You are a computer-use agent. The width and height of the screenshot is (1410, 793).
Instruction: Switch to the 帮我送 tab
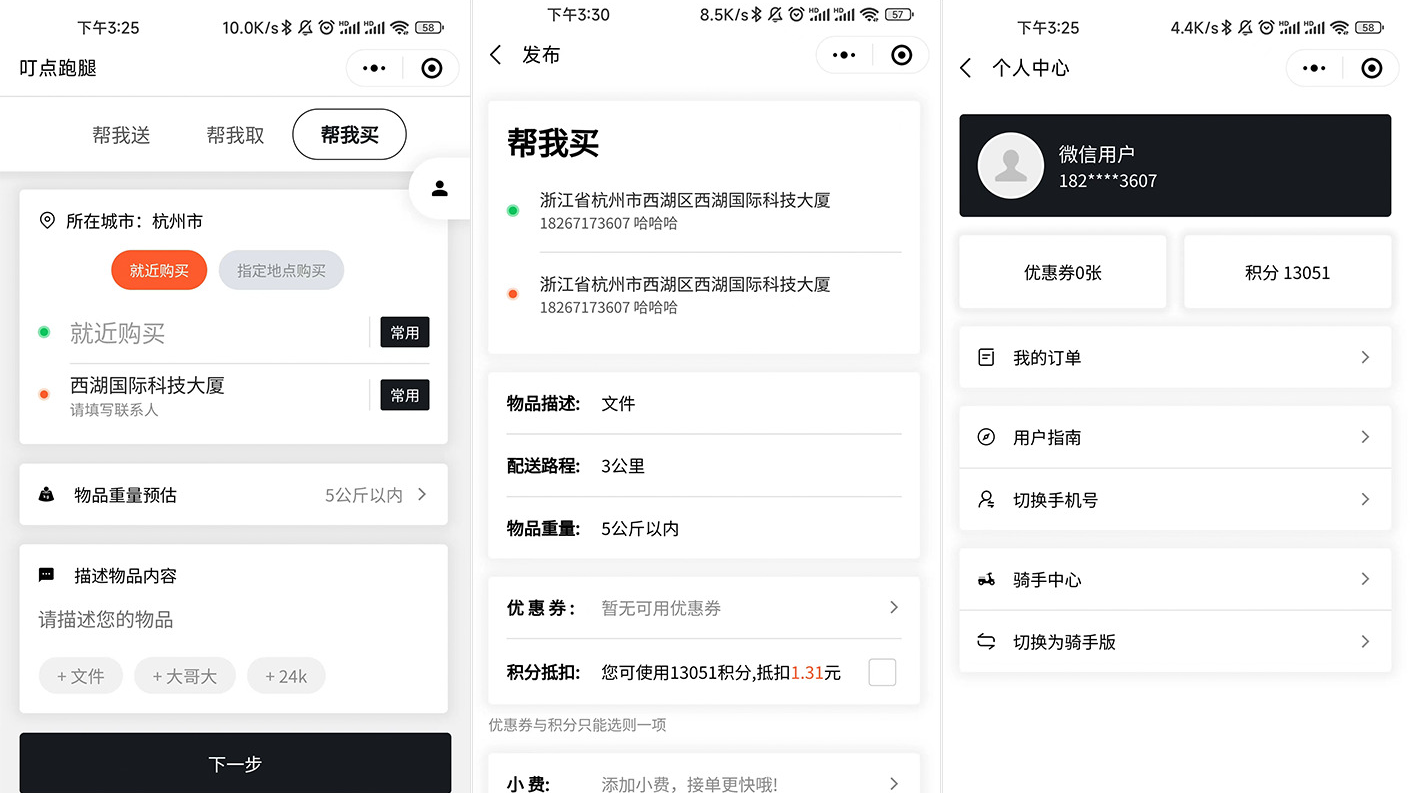click(x=121, y=135)
